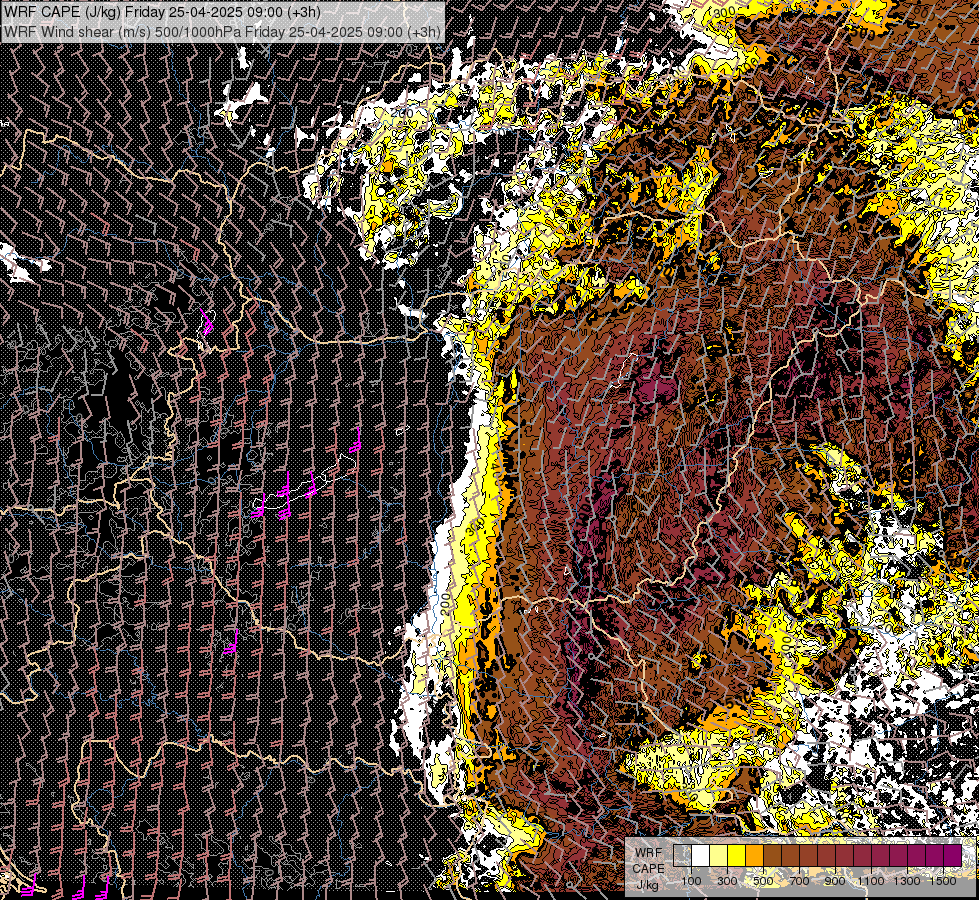
Task: Click the legend value 1300
Action: pos(907,881)
